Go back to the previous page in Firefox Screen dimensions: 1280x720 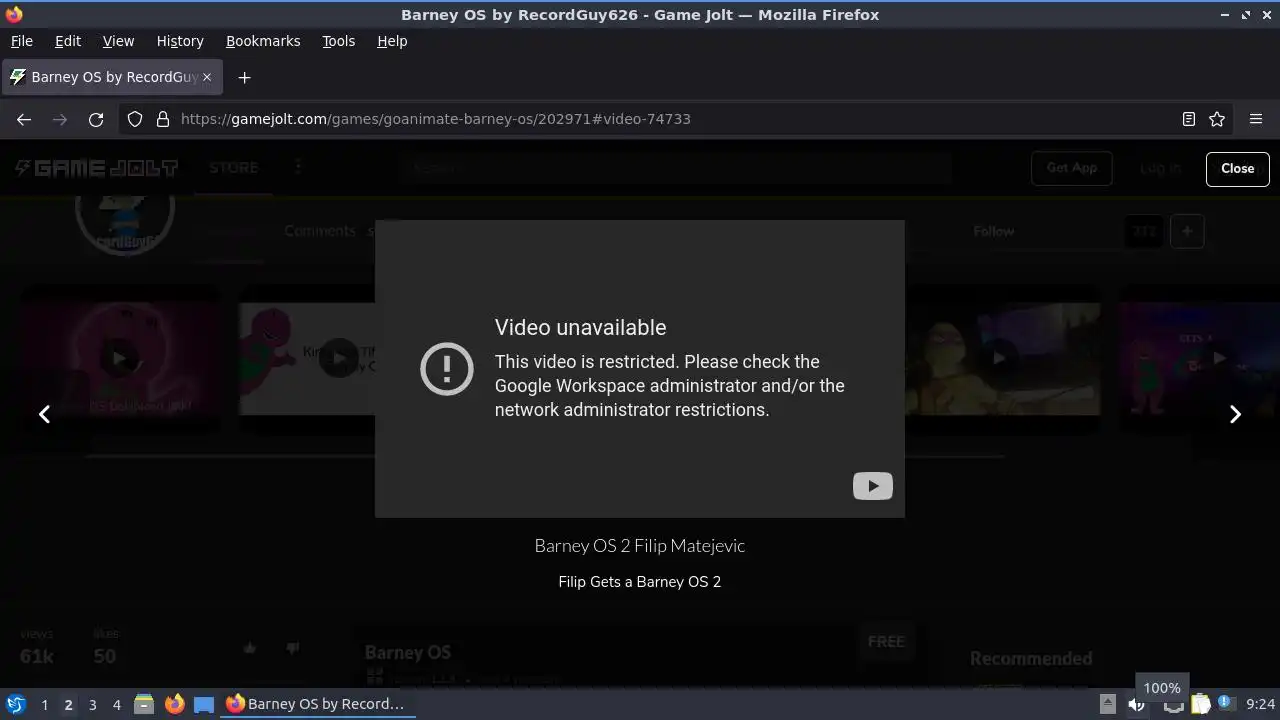tap(24, 119)
